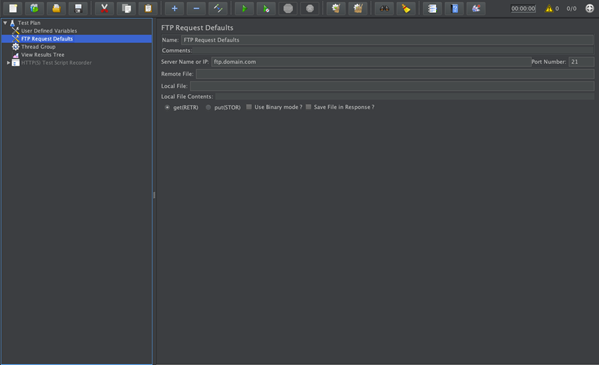
Task: Click the Server Name or IP field
Action: (x=371, y=62)
